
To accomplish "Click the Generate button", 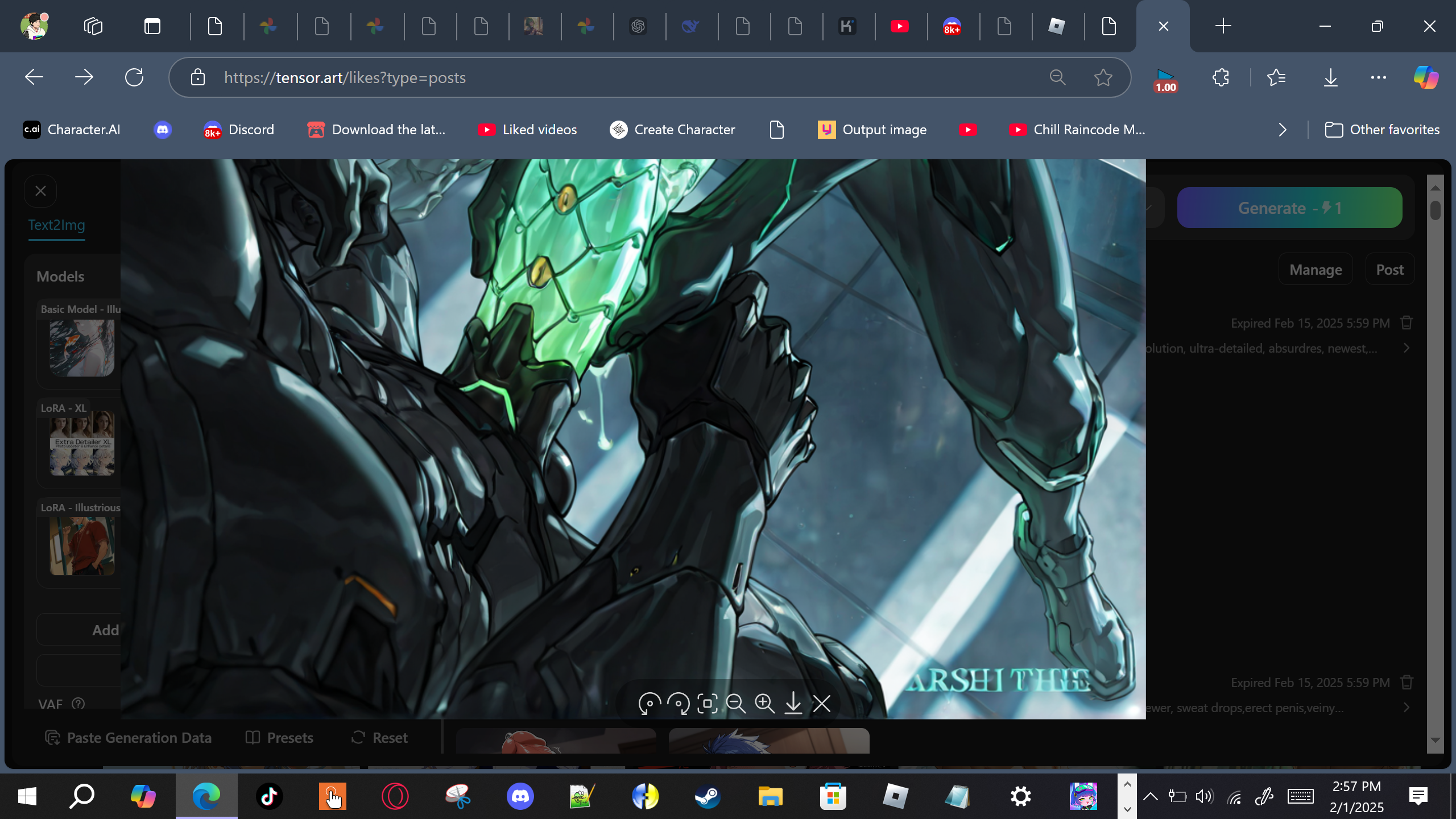I will coord(1289,208).
